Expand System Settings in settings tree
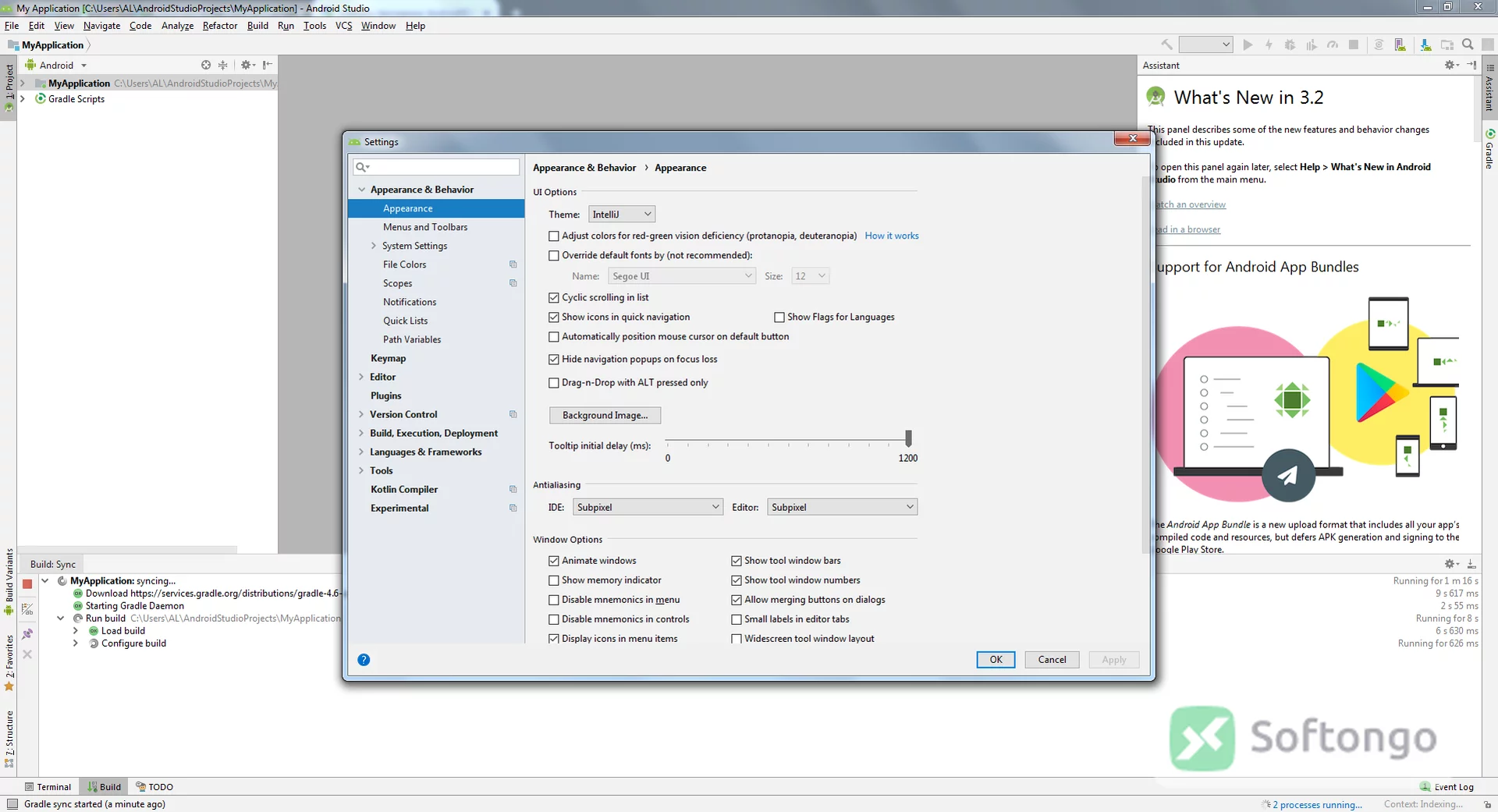This screenshot has height=812, width=1498. point(374,246)
